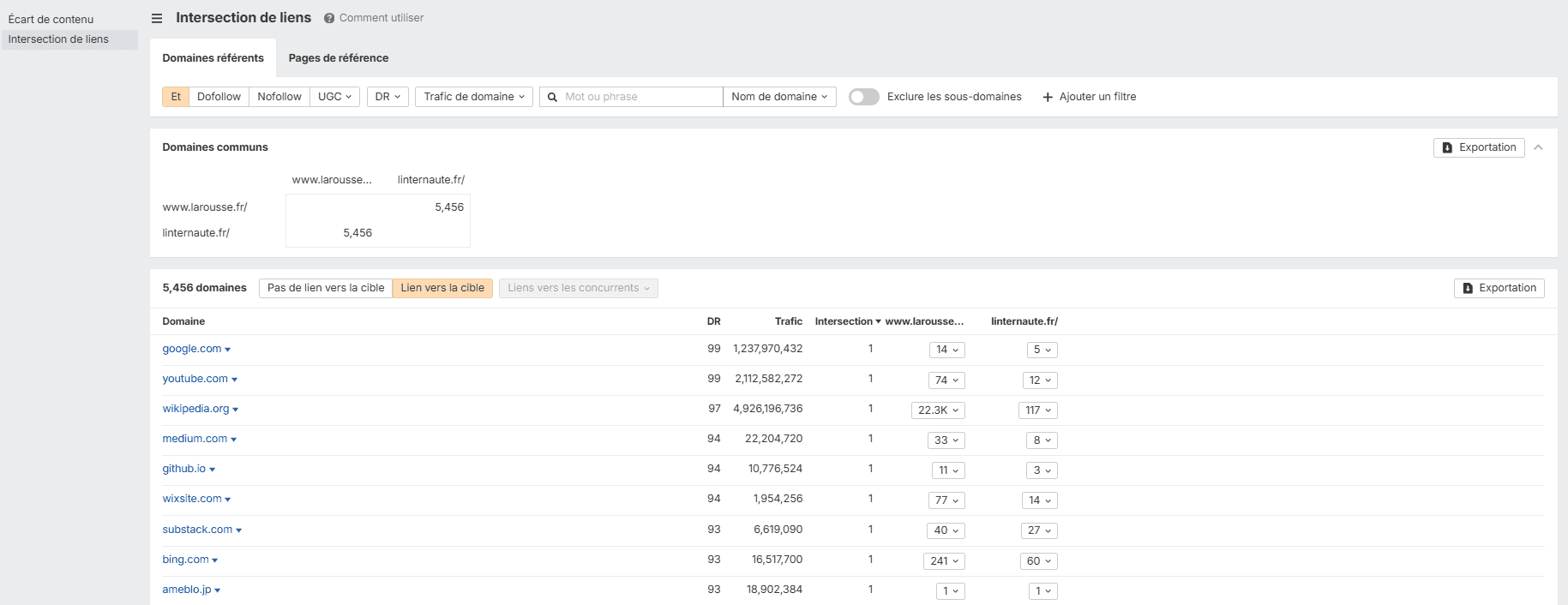Toggle Exclure les sous-domaines switch
Image resolution: width=1568 pixels, height=605 pixels.
click(863, 97)
